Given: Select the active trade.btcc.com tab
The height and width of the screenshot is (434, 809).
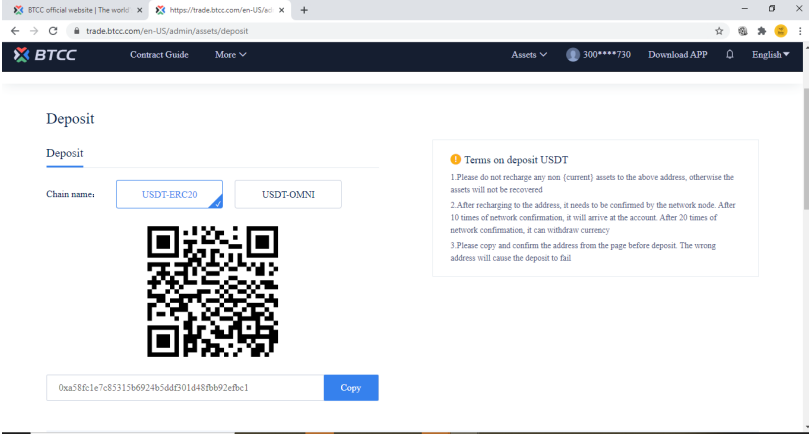Looking at the screenshot, I should 220,10.
